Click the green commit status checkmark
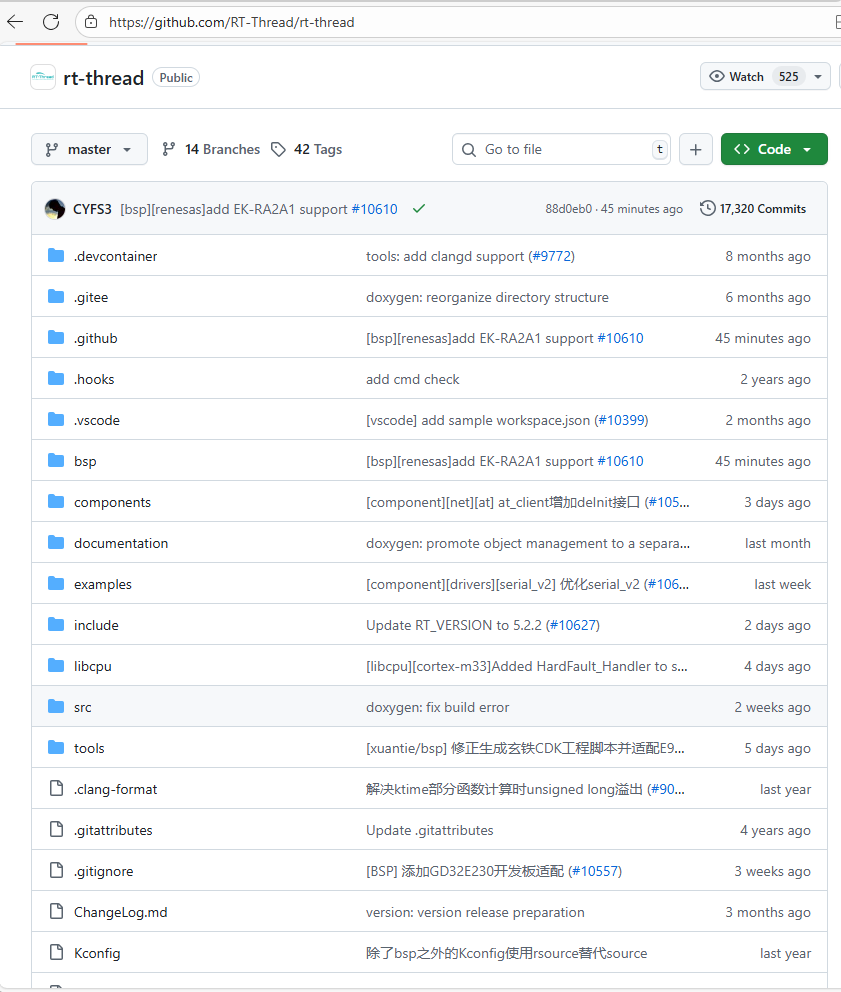This screenshot has width=841, height=992. [x=419, y=209]
